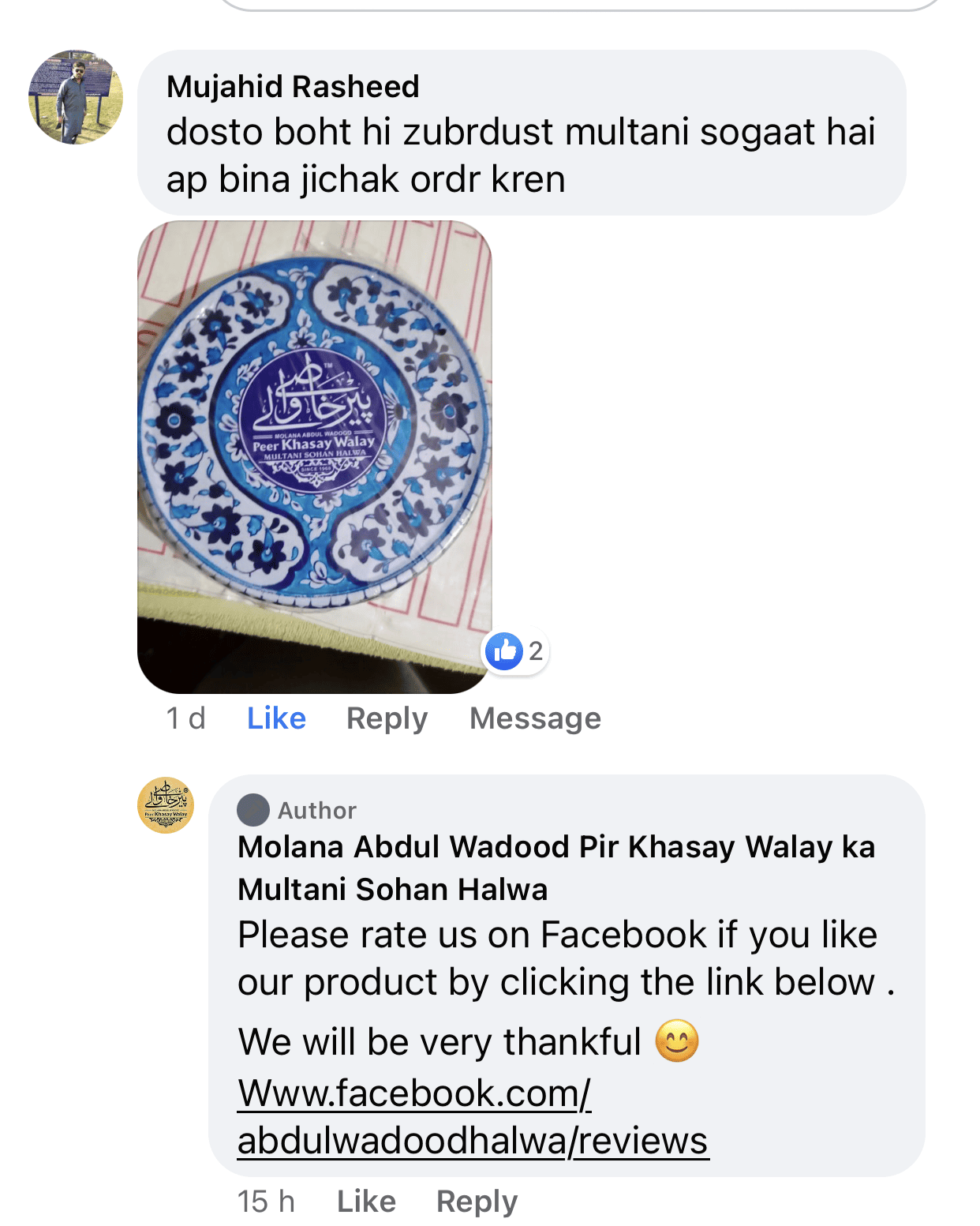Open Mujahid Rasheed's profile picture
980x1226 pixels.
[x=76, y=97]
